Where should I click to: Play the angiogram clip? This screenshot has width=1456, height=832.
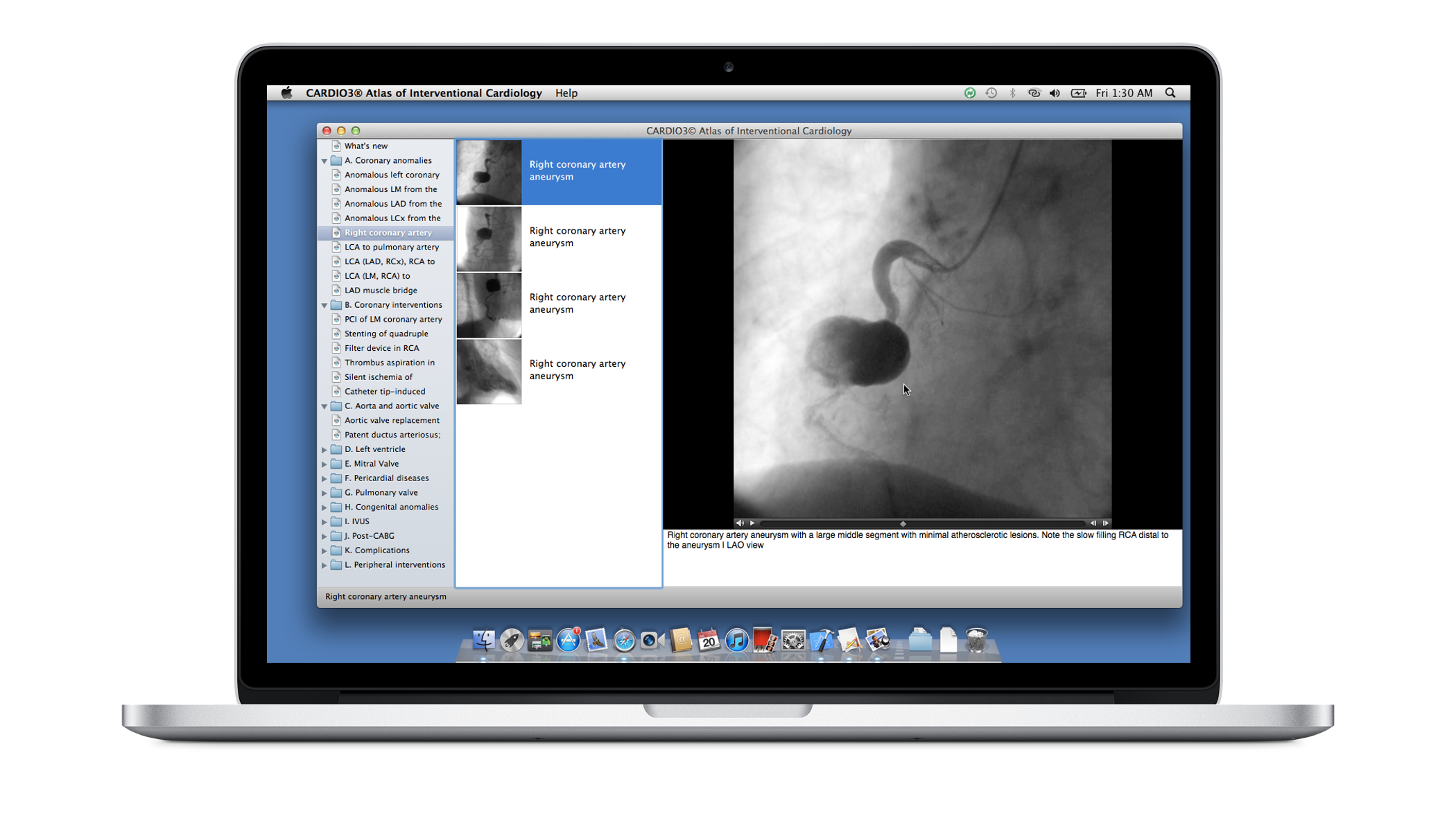[x=752, y=523]
